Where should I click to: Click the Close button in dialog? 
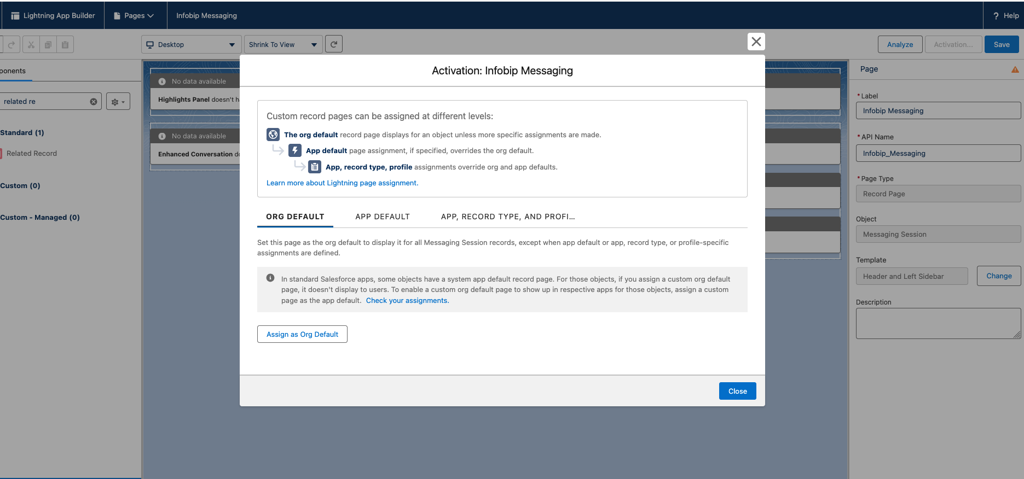pos(737,391)
